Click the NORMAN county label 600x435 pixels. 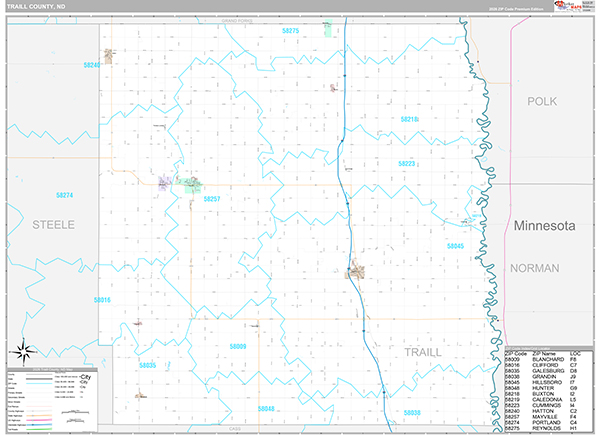[x=535, y=268]
